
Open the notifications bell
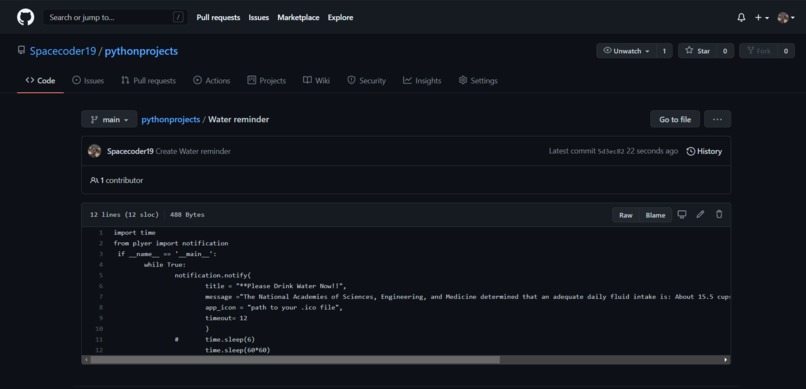coord(741,17)
